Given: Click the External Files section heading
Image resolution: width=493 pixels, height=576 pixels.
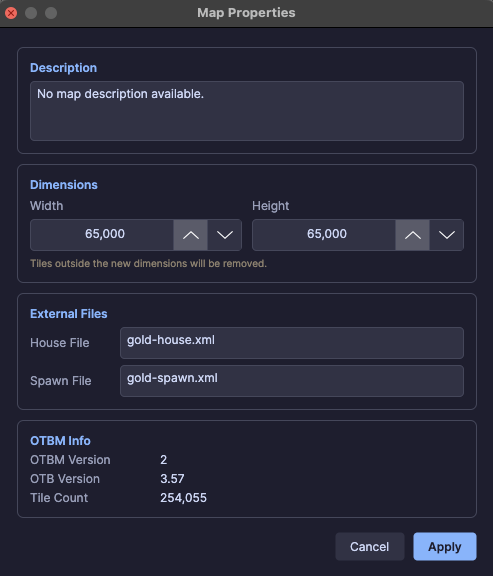Looking at the screenshot, I should coord(69,314).
